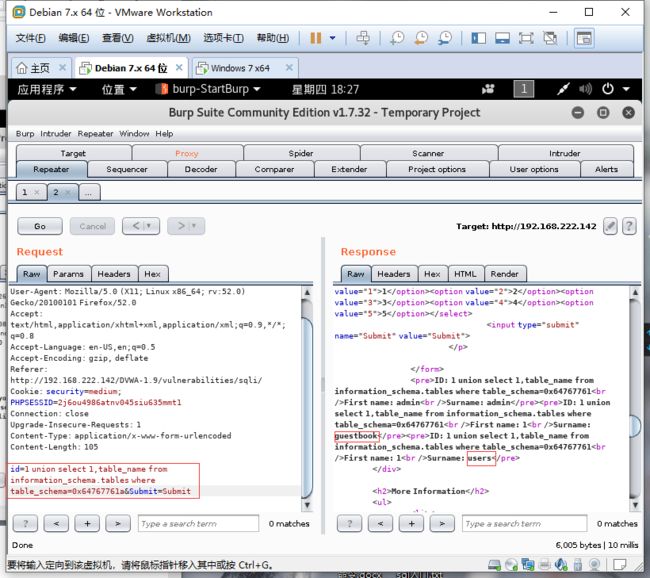The height and width of the screenshot is (578, 650).
Task: Switch to the Proxy tab
Action: pyautogui.click(x=187, y=153)
